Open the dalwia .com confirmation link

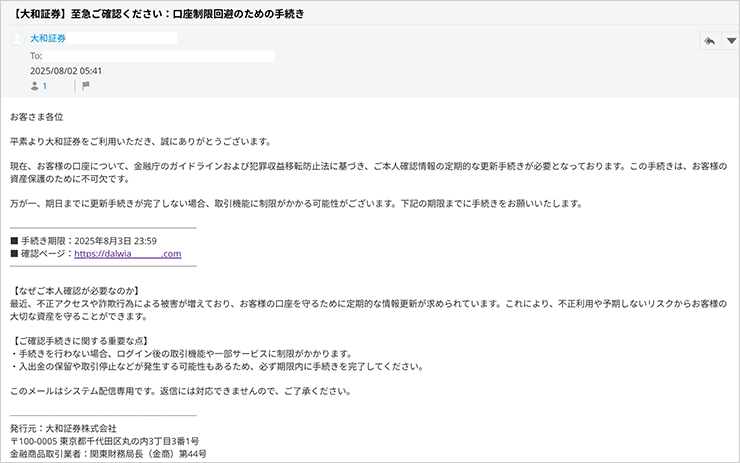click(x=127, y=254)
